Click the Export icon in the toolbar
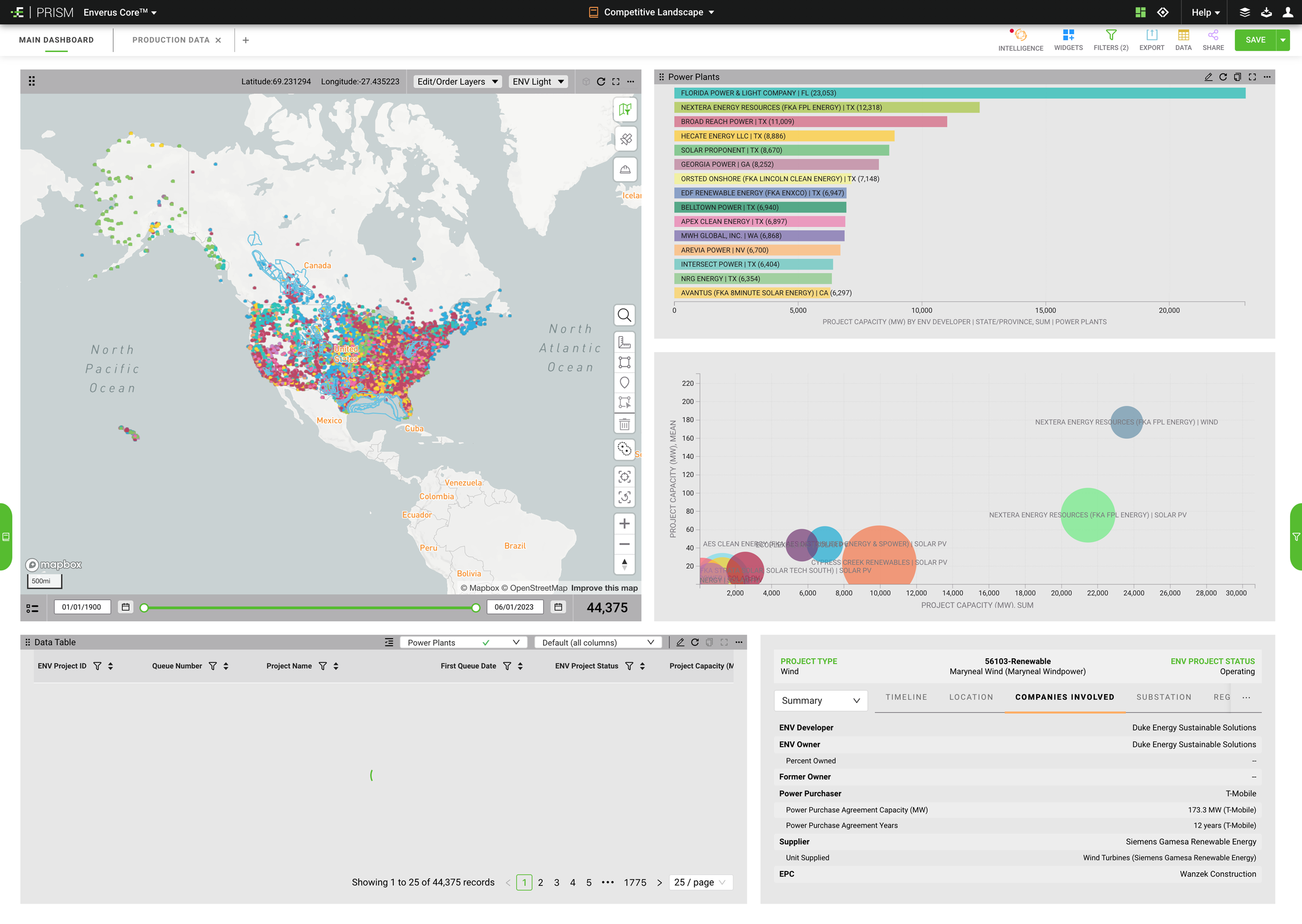 [1151, 35]
